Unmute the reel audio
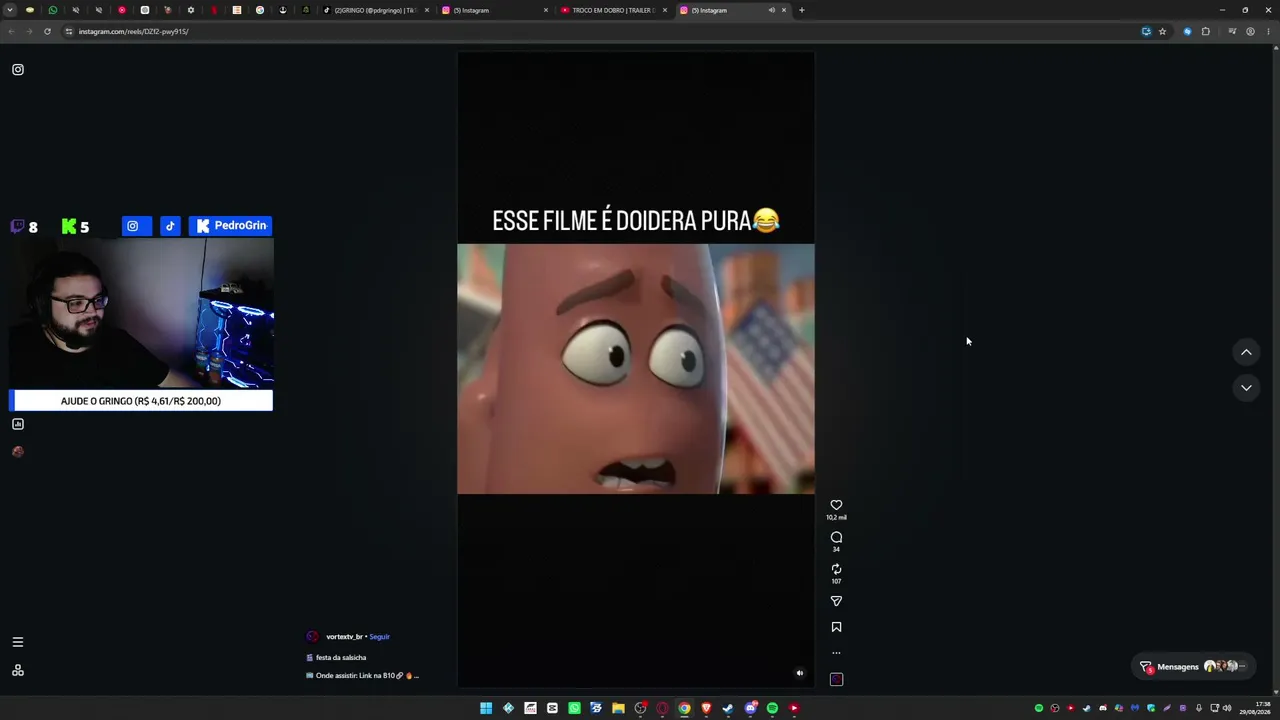The width and height of the screenshot is (1280, 720). 799,673
